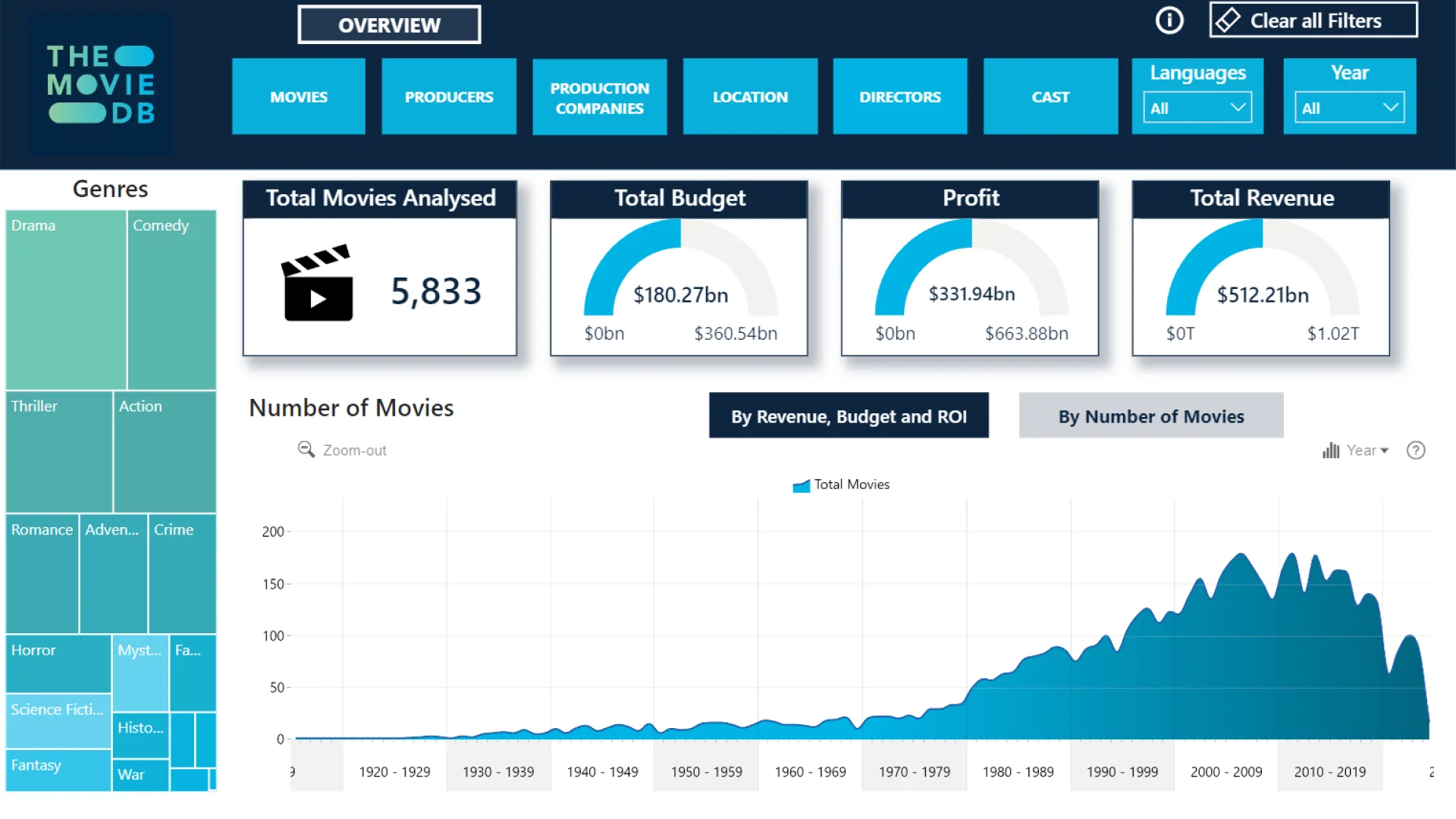This screenshot has height=819, width=1456.
Task: Click the 1920 - 1929 axis label
Action: coord(394,772)
